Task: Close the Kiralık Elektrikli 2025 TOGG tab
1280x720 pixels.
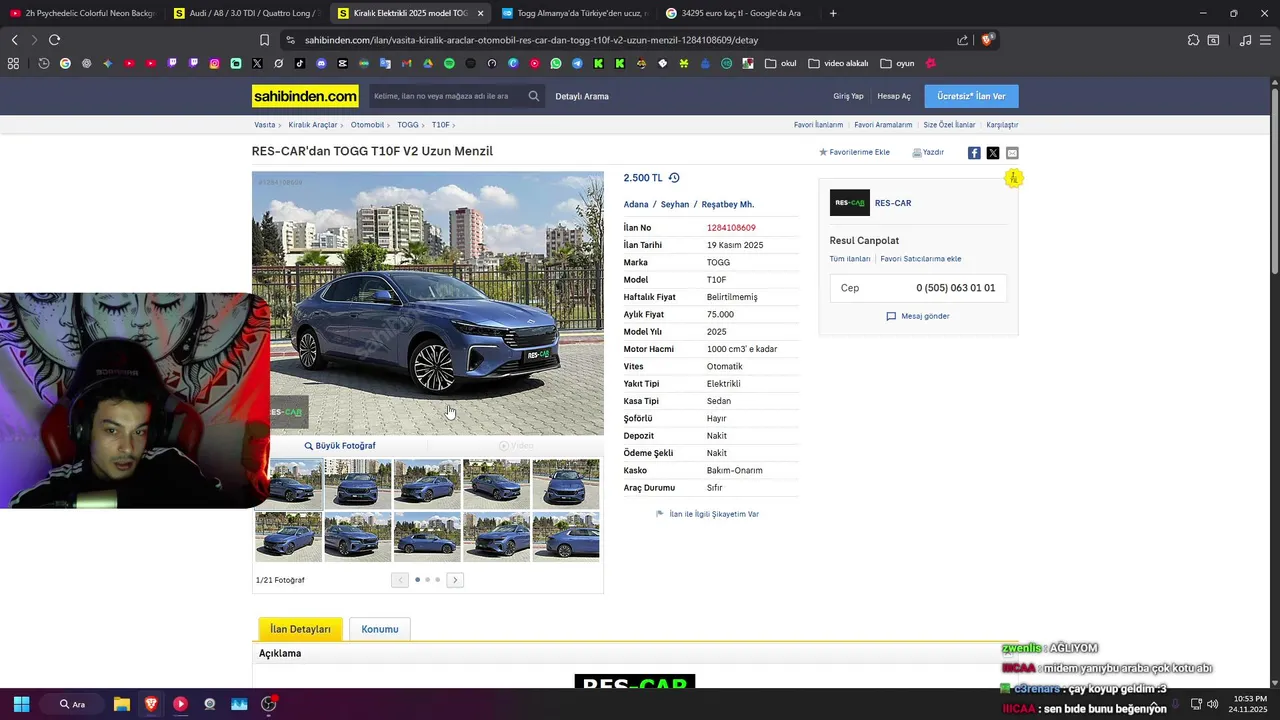Action: (480, 13)
